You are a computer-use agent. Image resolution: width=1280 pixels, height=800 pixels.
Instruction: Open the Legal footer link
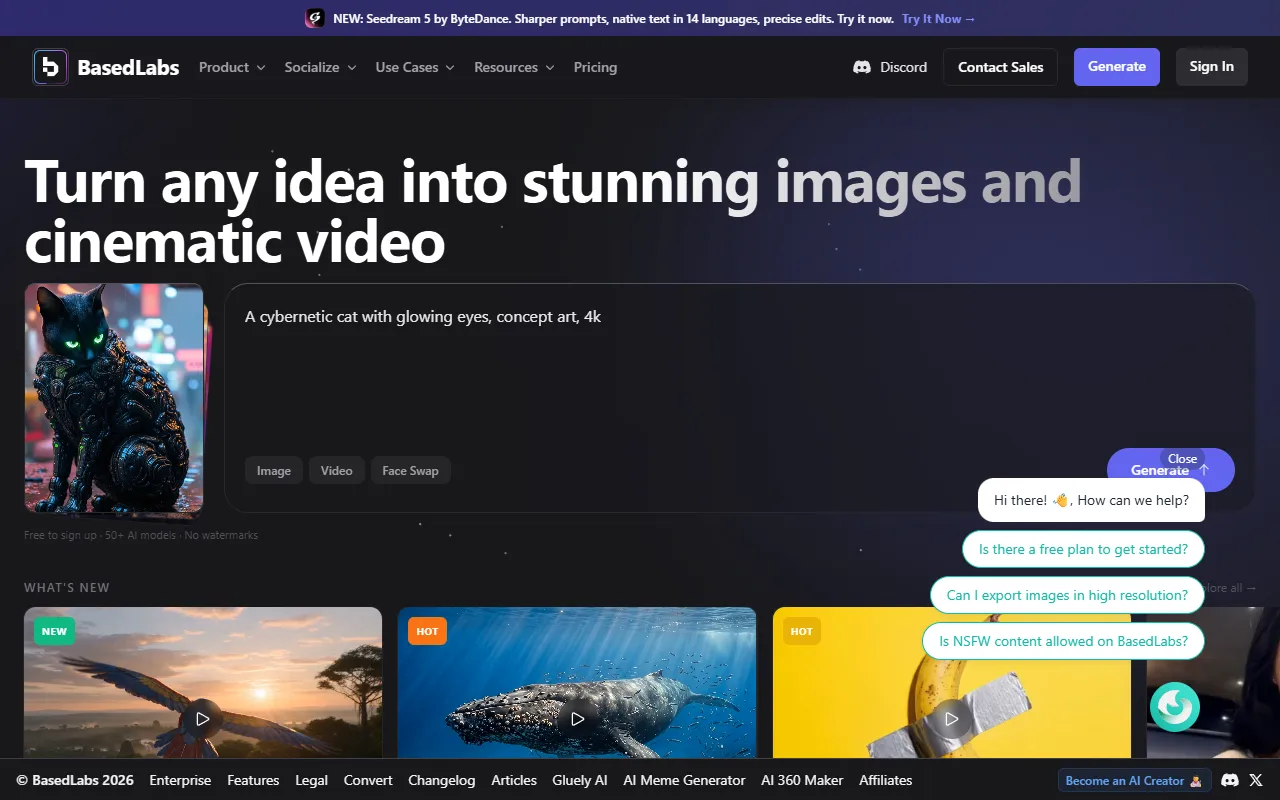click(311, 780)
